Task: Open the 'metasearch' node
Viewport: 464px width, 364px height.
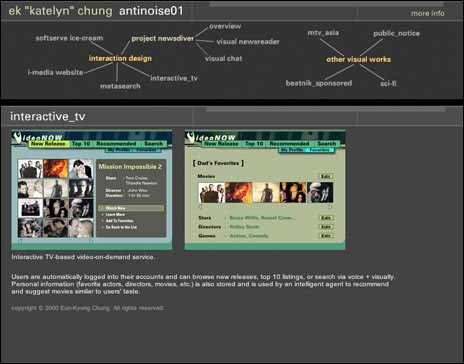Action: (120, 86)
